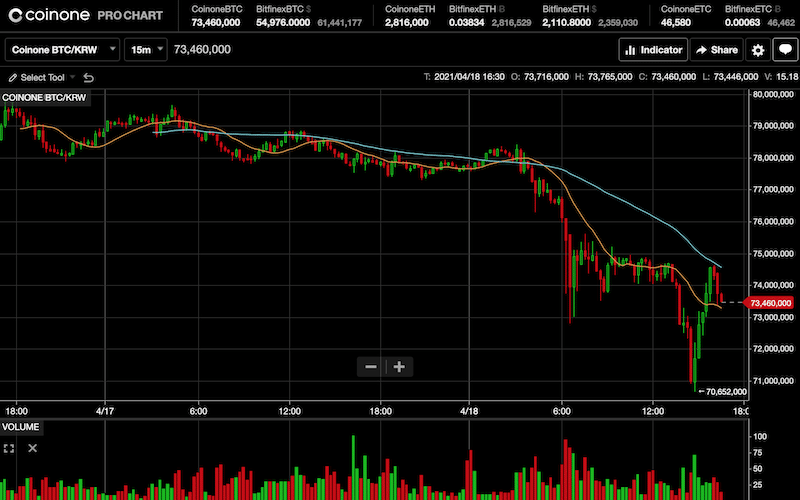The height and width of the screenshot is (500, 800).
Task: Zoom in with the plus button
Action: [399, 366]
